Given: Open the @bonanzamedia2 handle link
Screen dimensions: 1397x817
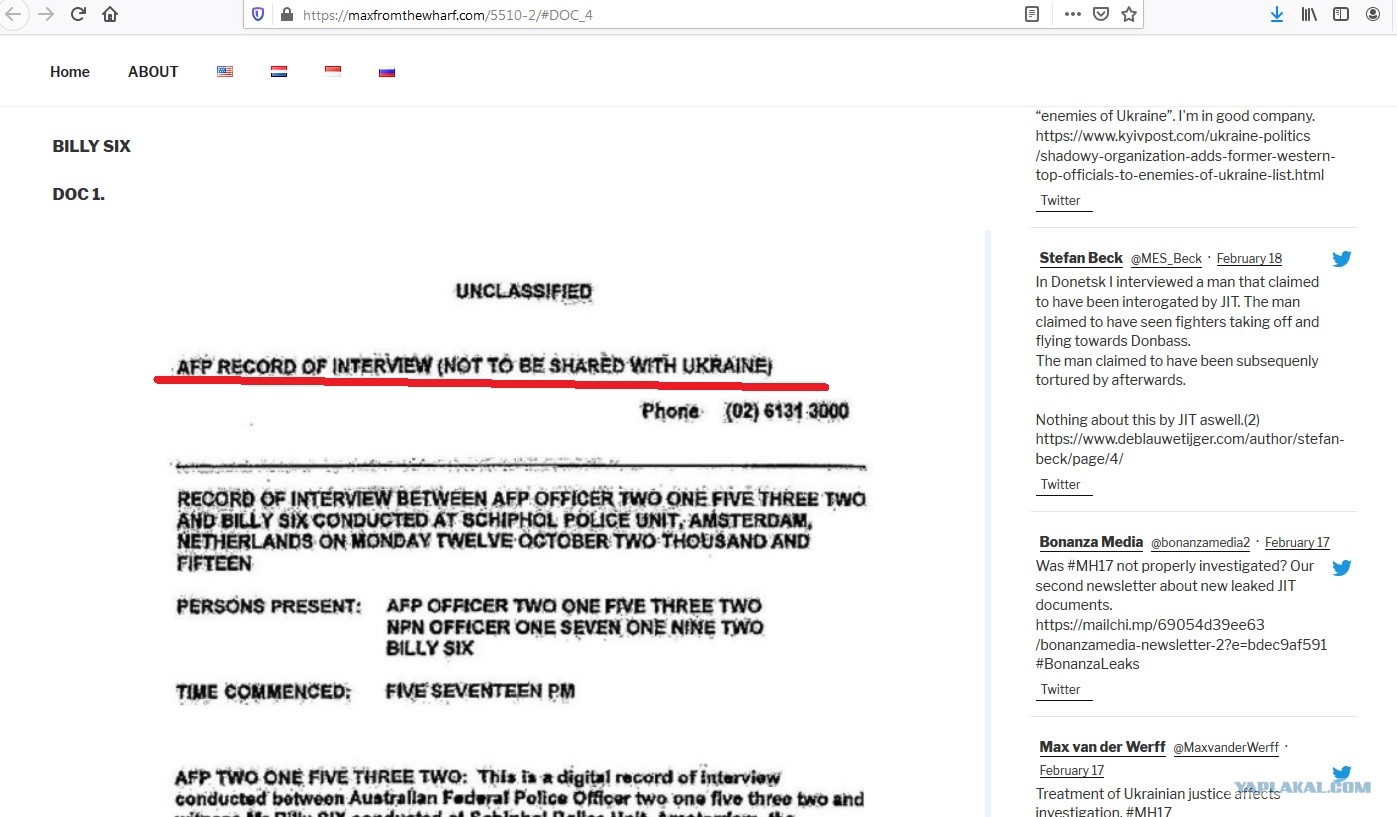Looking at the screenshot, I should 1200,543.
